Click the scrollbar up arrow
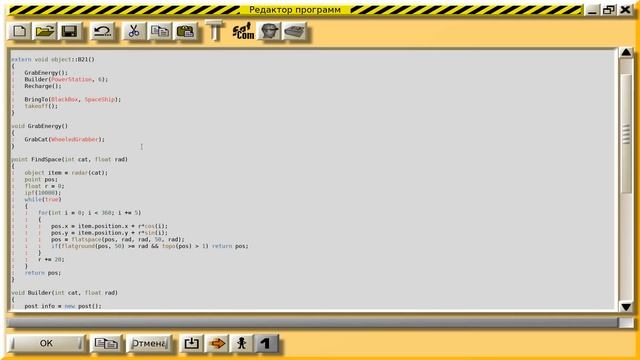The width and height of the screenshot is (640, 360). coord(626,53)
